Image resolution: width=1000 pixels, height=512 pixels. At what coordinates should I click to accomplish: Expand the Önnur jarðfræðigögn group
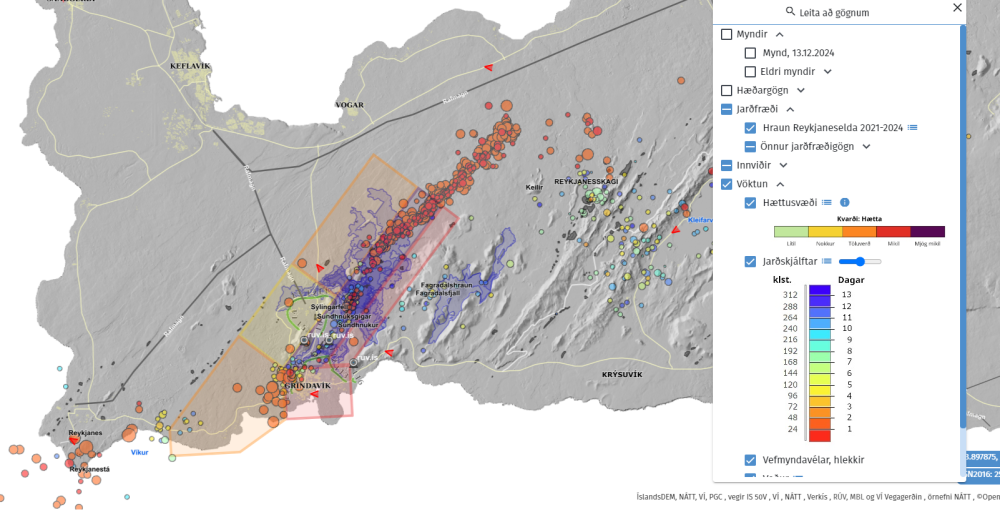(x=866, y=146)
